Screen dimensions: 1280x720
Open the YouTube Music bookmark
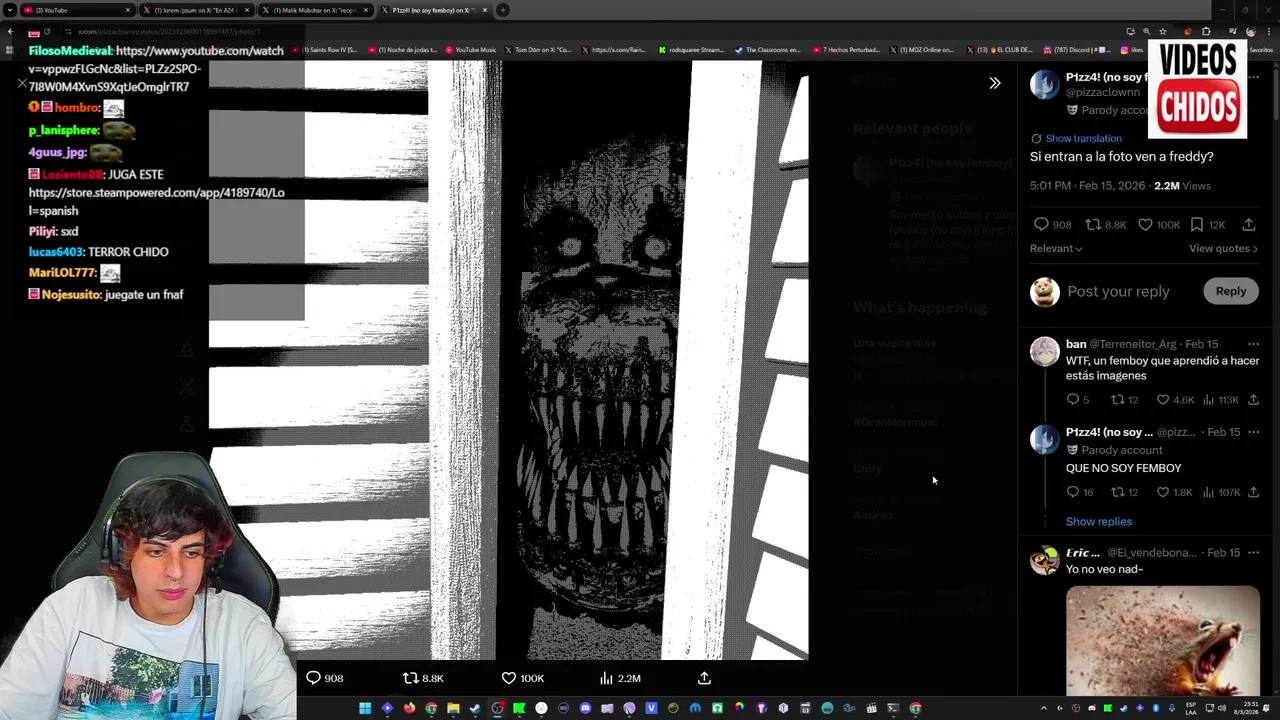click(471, 50)
